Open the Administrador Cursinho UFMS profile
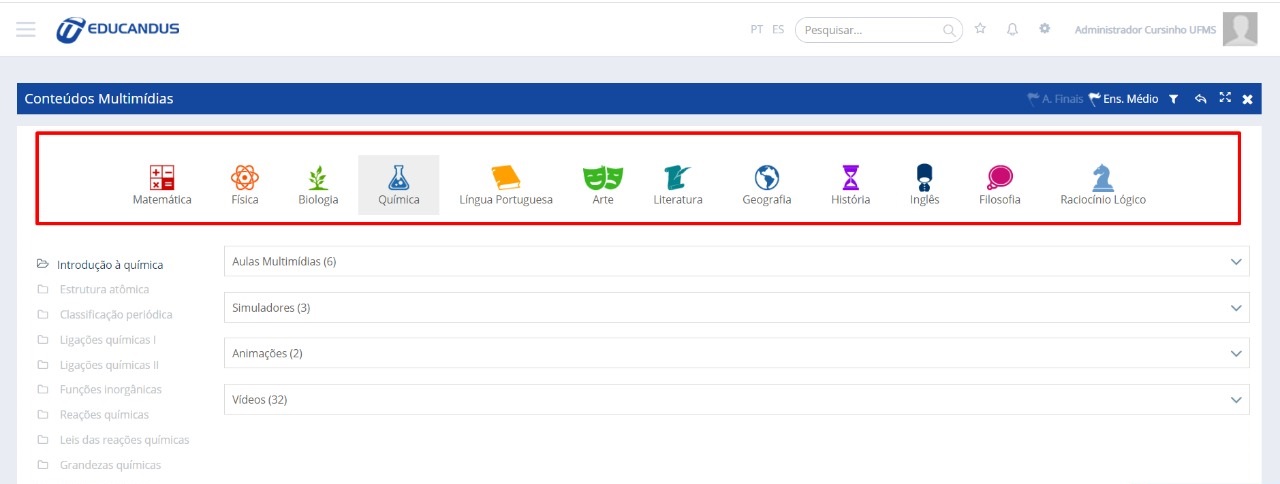The image size is (1280, 484). click(1145, 30)
